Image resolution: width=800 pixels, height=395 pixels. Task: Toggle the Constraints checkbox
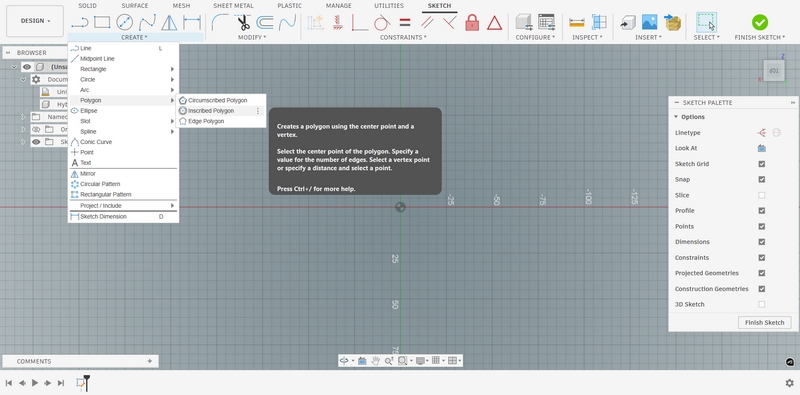762,258
